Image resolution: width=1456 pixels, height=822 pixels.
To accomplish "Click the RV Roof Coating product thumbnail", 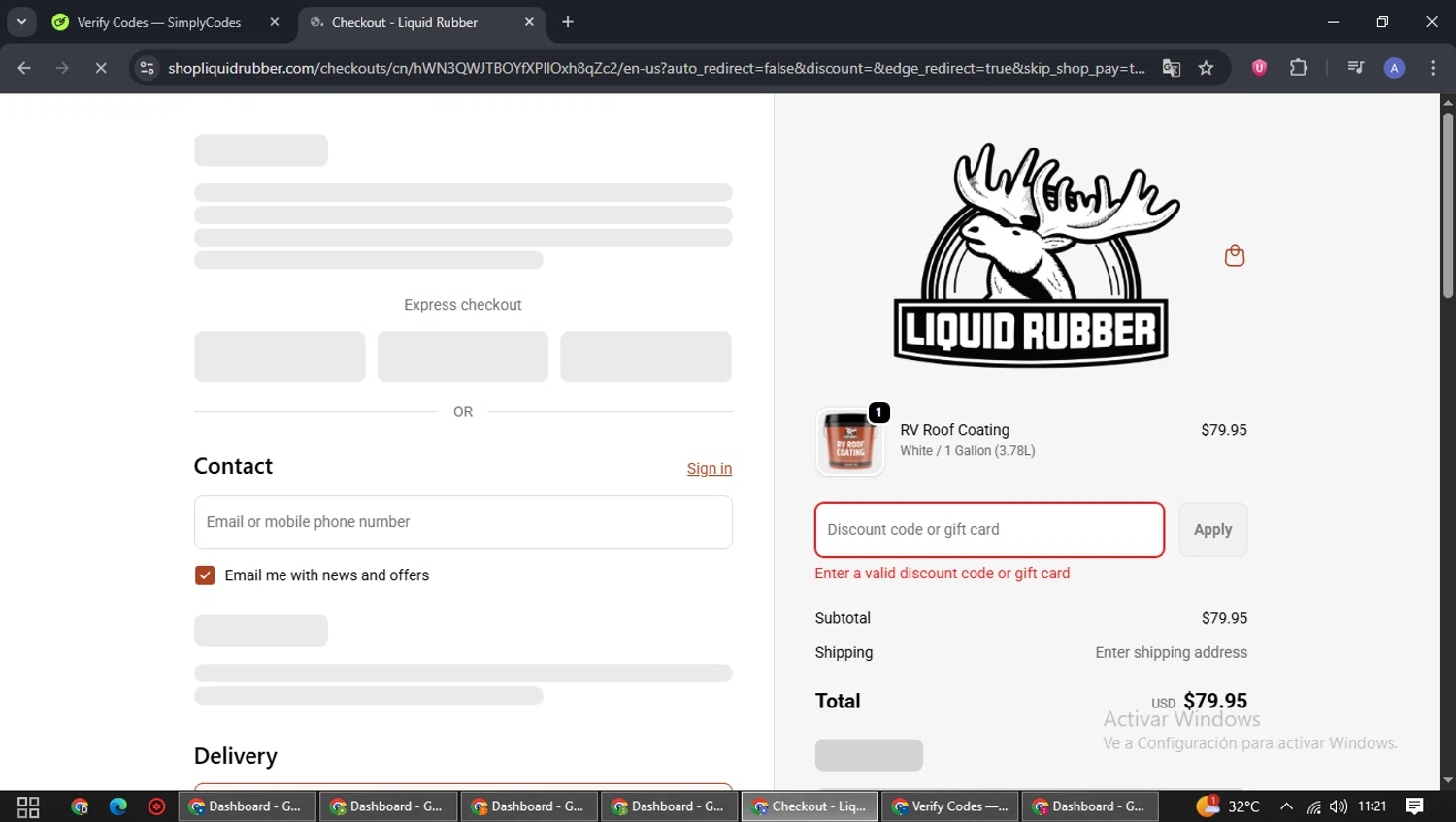I will pyautogui.click(x=850, y=442).
